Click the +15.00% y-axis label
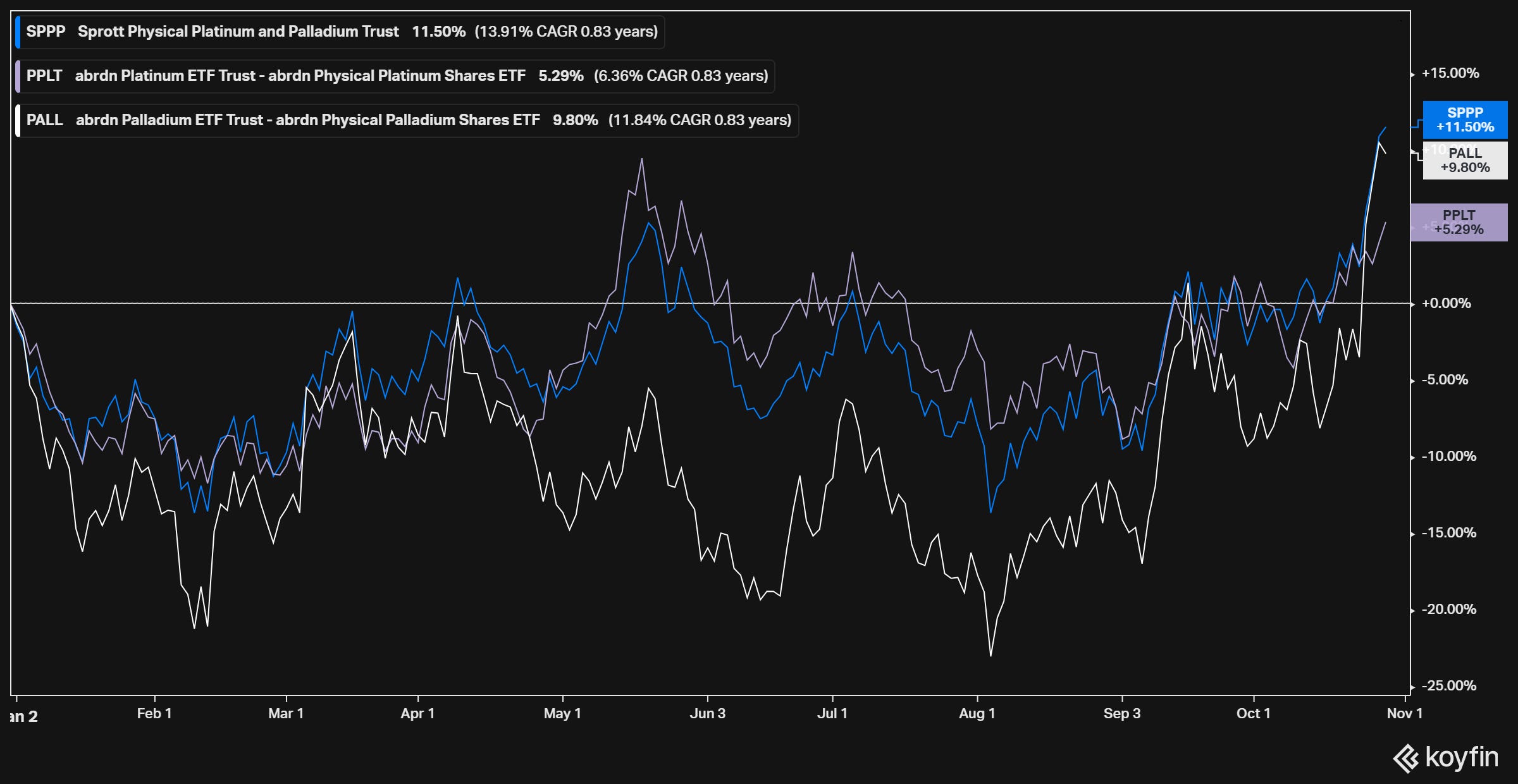 [x=1450, y=73]
